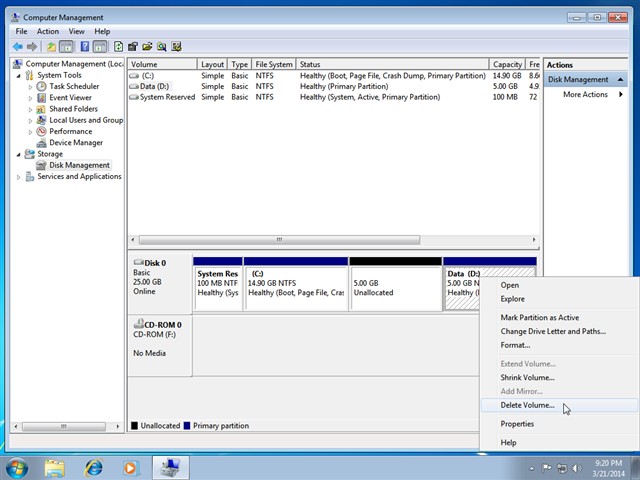Image resolution: width=640 pixels, height=480 pixels.
Task: Click the tree pane horizontal scrollbar
Action: pos(64,427)
